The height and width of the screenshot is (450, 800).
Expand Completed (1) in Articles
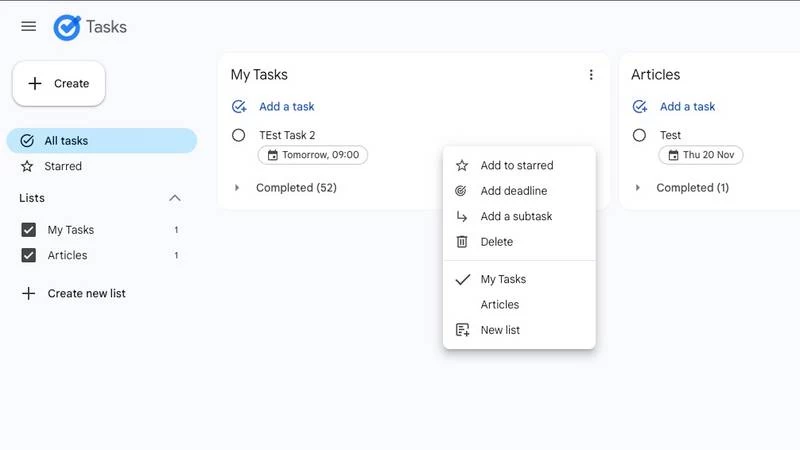(x=638, y=188)
